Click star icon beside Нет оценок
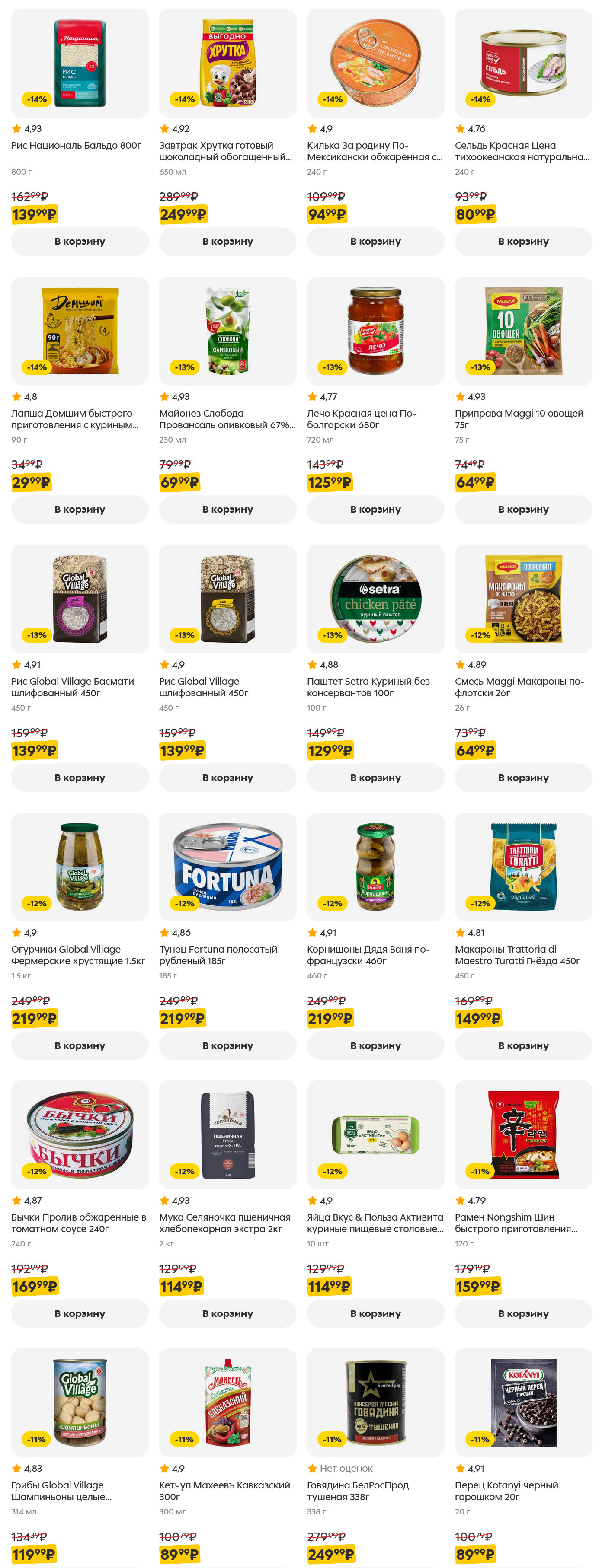Screen dimensions: 602x1568 tap(313, 1468)
